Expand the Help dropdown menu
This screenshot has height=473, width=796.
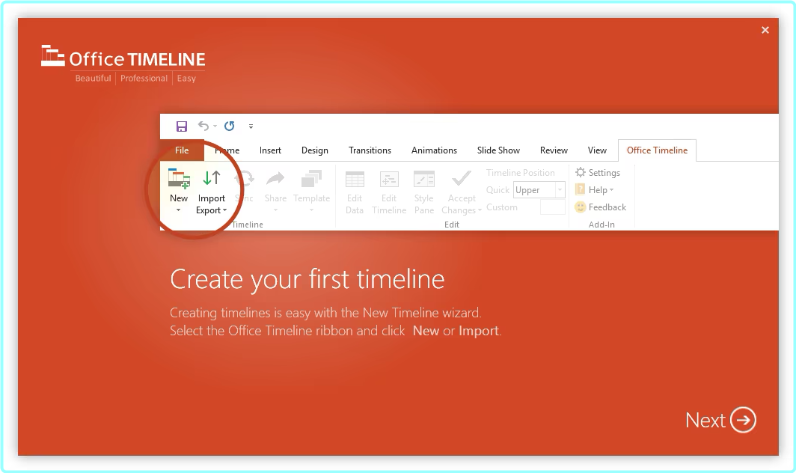(601, 190)
